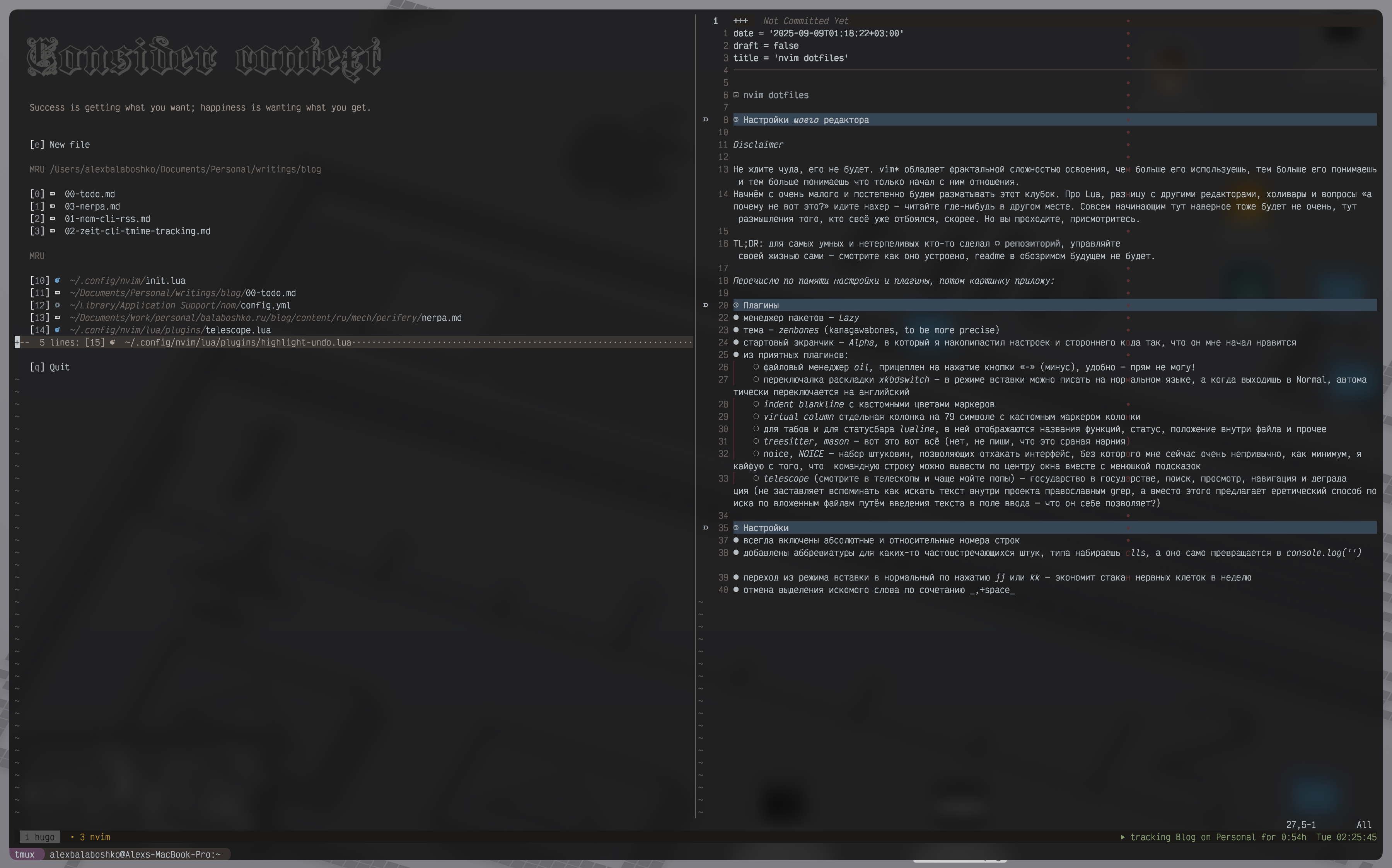Screen dimensions: 1392x868
Task: Choose '[q] Quit' on the start screen
Action: [49, 368]
